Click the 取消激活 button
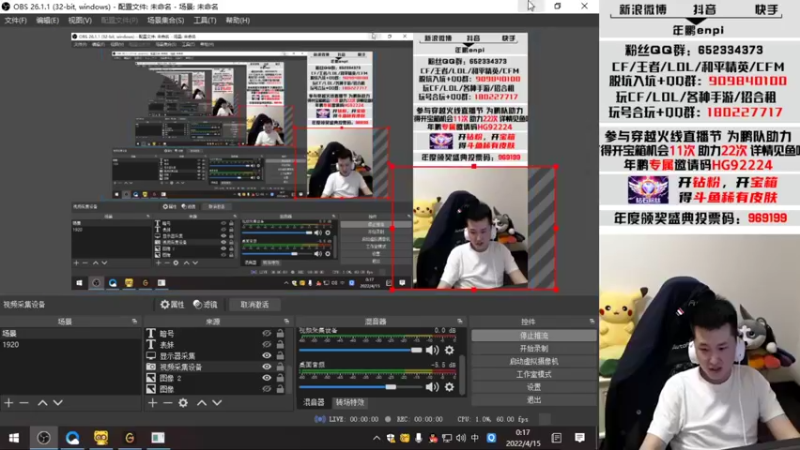This screenshot has height=450, width=800. click(255, 305)
